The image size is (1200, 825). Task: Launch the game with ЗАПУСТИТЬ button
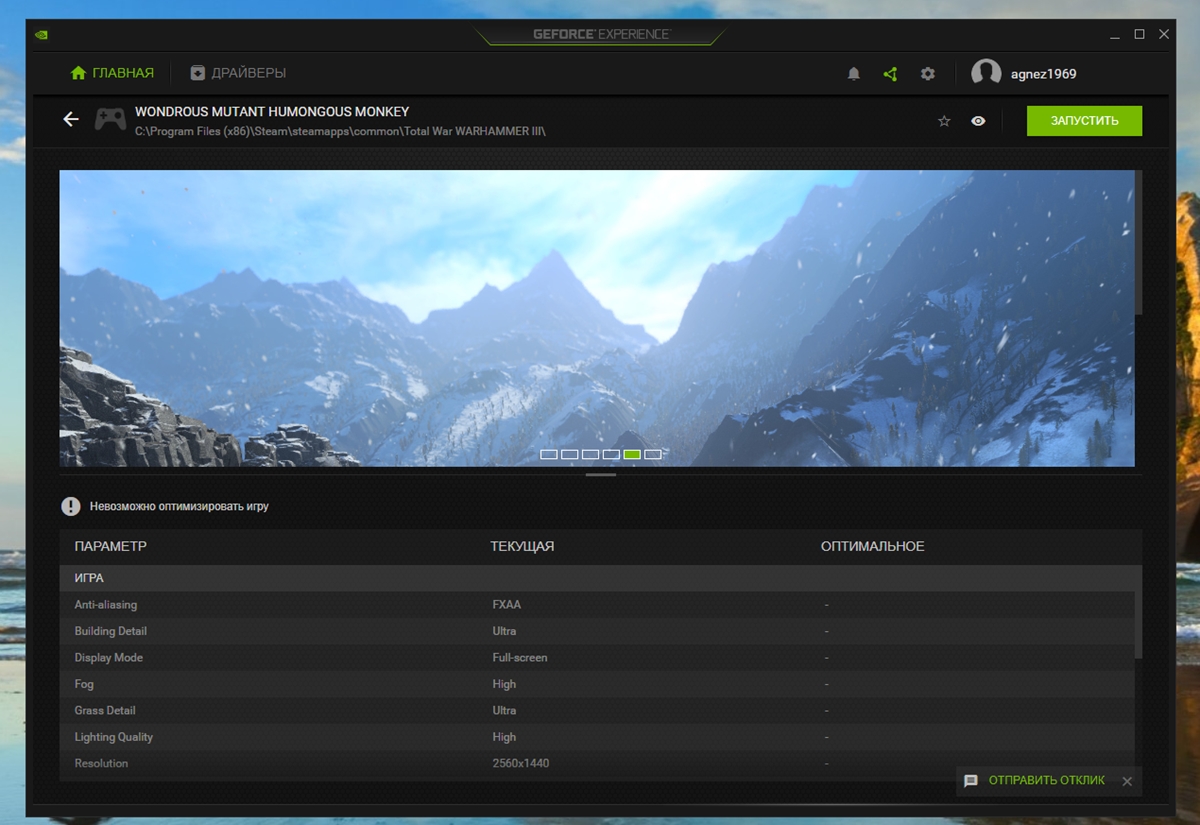(x=1084, y=121)
